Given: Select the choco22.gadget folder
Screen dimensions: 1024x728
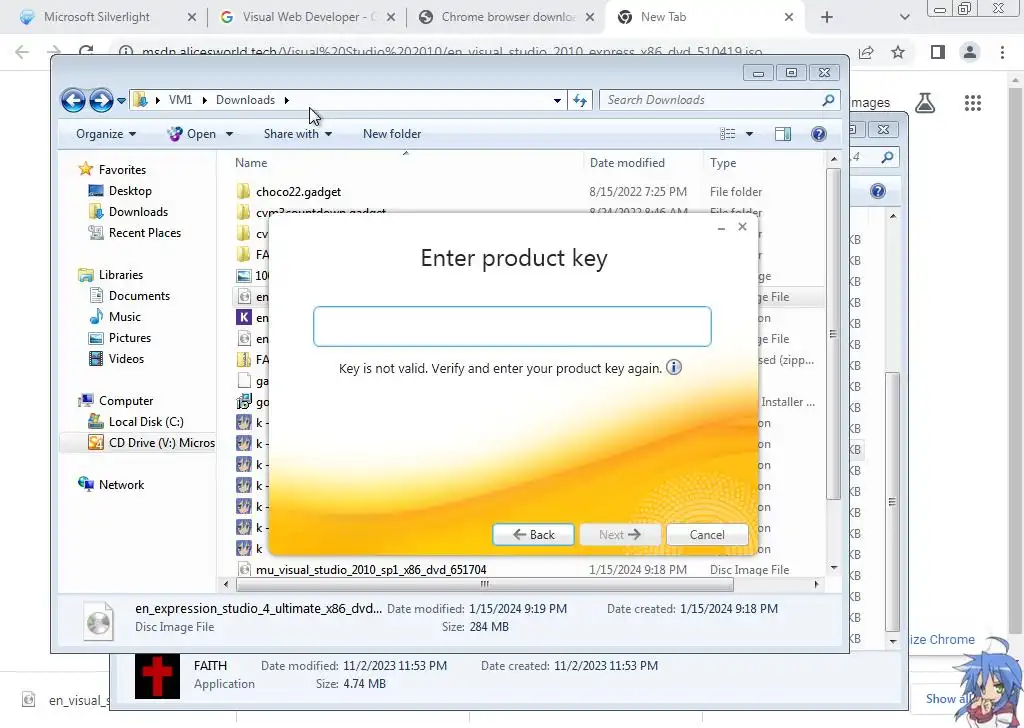Looking at the screenshot, I should [298, 191].
